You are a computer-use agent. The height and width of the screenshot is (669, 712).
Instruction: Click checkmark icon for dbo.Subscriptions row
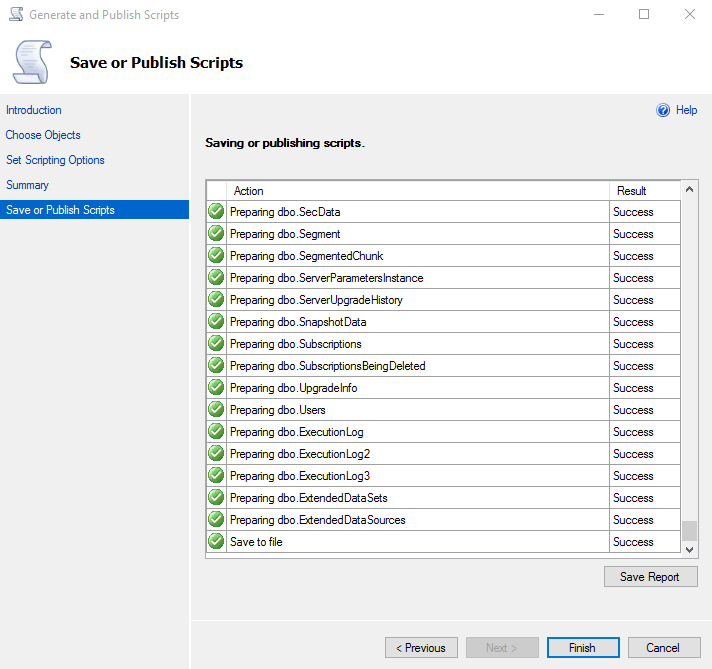(216, 343)
